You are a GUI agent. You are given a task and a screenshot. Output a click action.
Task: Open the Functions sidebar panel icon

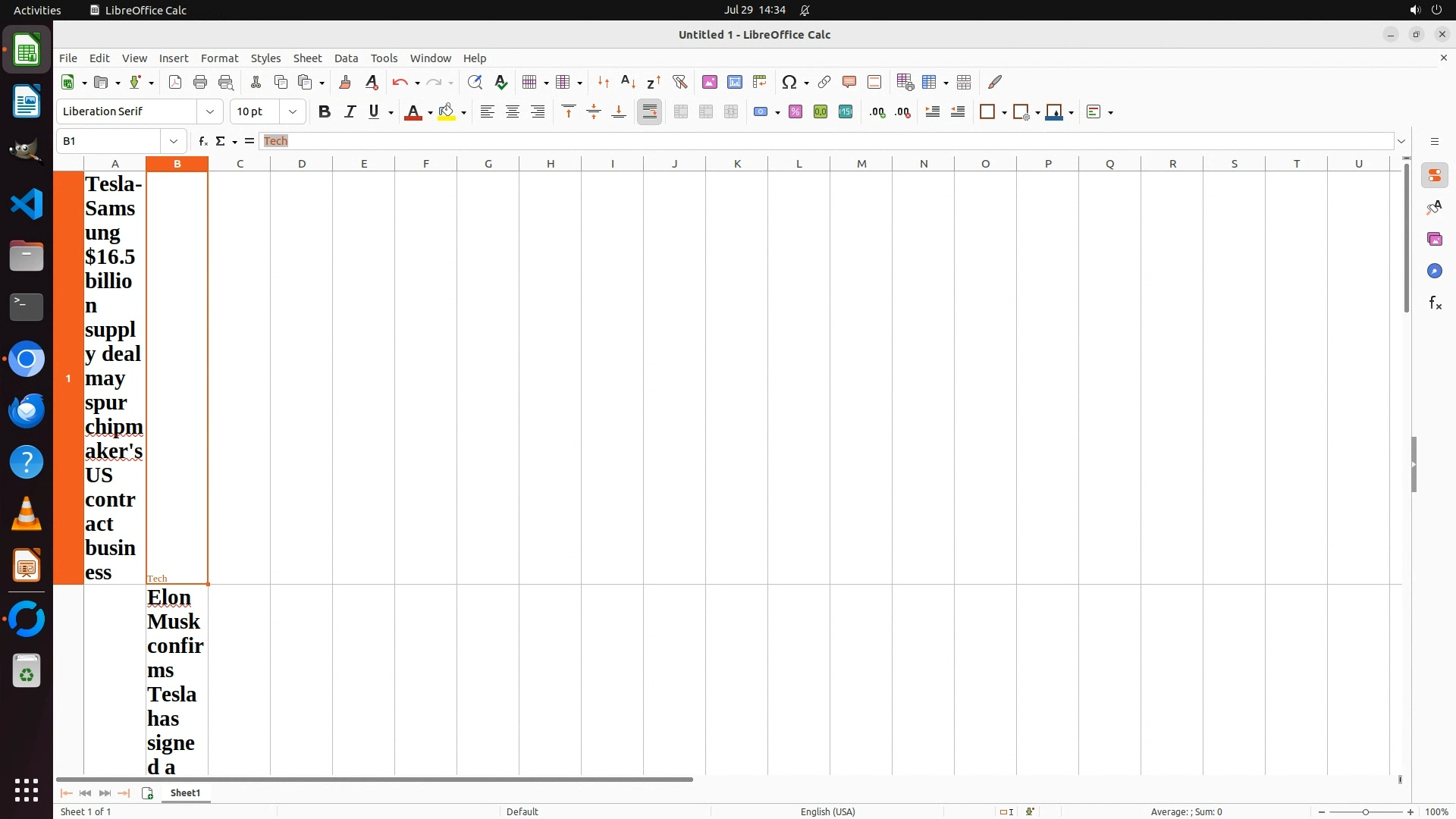pyautogui.click(x=1435, y=303)
